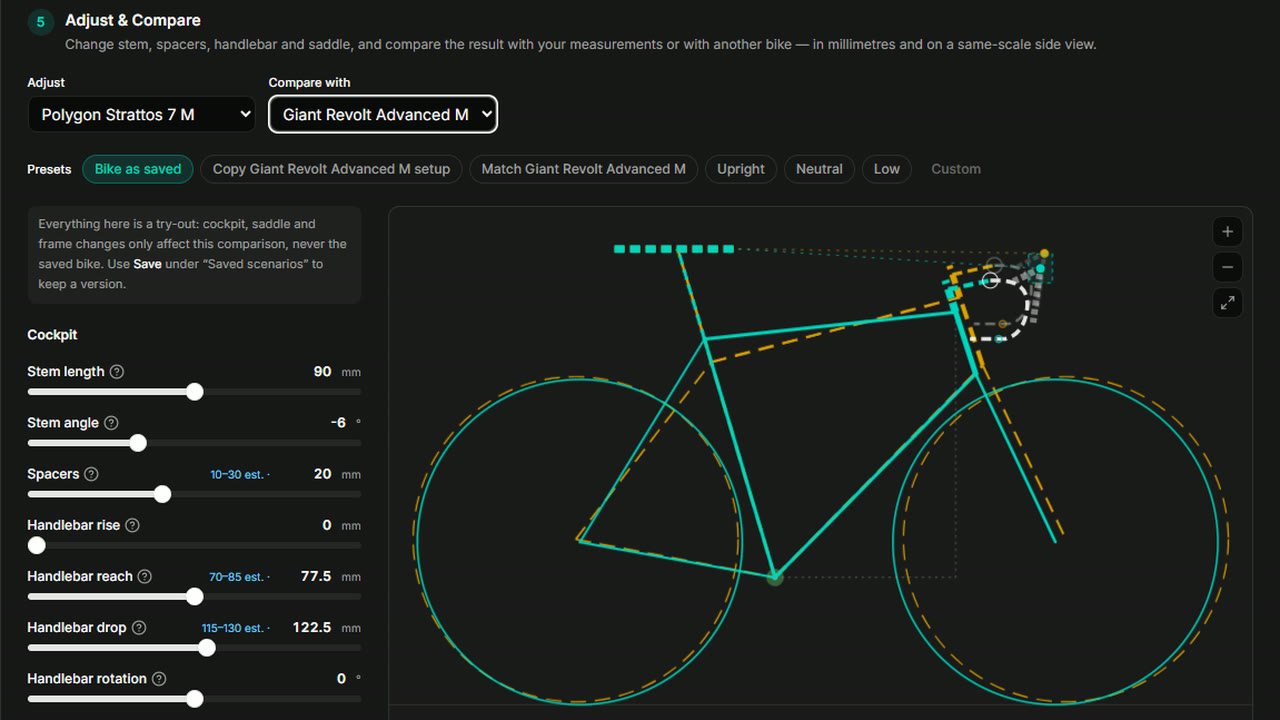
Task: Select the Custom preset label
Action: (x=956, y=169)
